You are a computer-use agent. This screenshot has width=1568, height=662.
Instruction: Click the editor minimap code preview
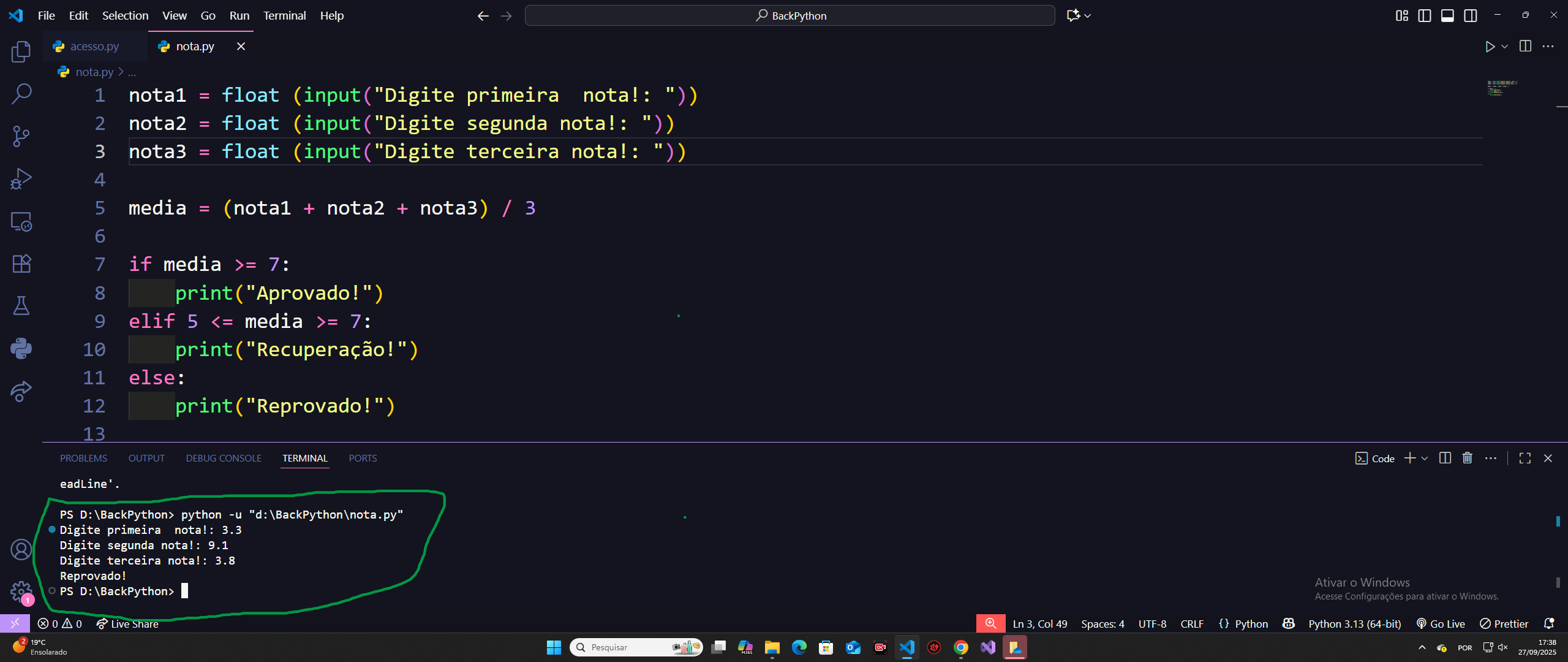(x=1502, y=88)
